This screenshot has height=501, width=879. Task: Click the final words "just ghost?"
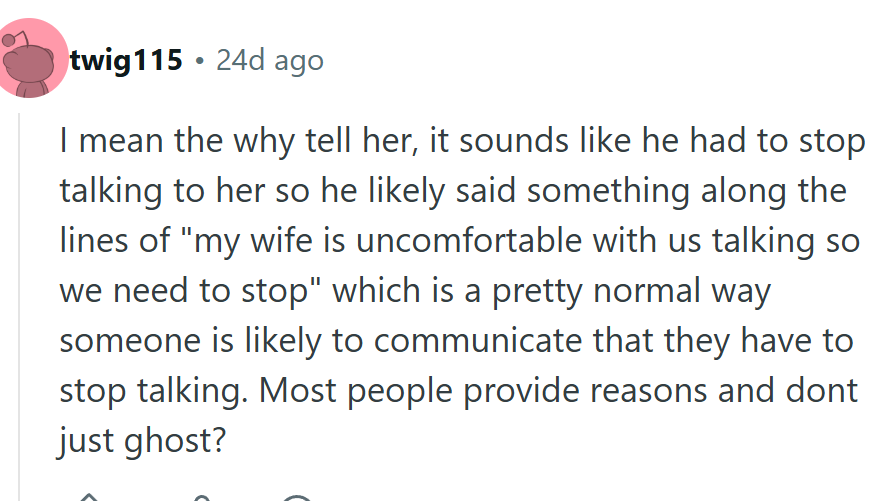click(140, 440)
